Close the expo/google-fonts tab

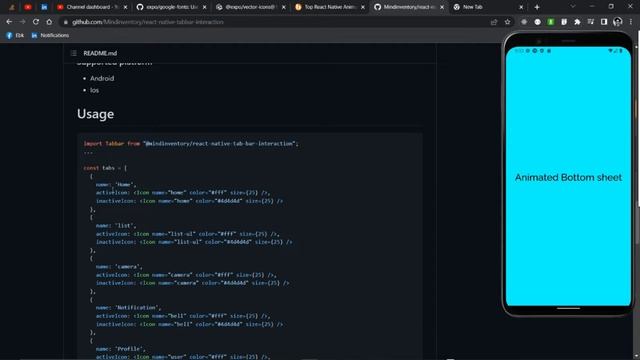pos(204,7)
